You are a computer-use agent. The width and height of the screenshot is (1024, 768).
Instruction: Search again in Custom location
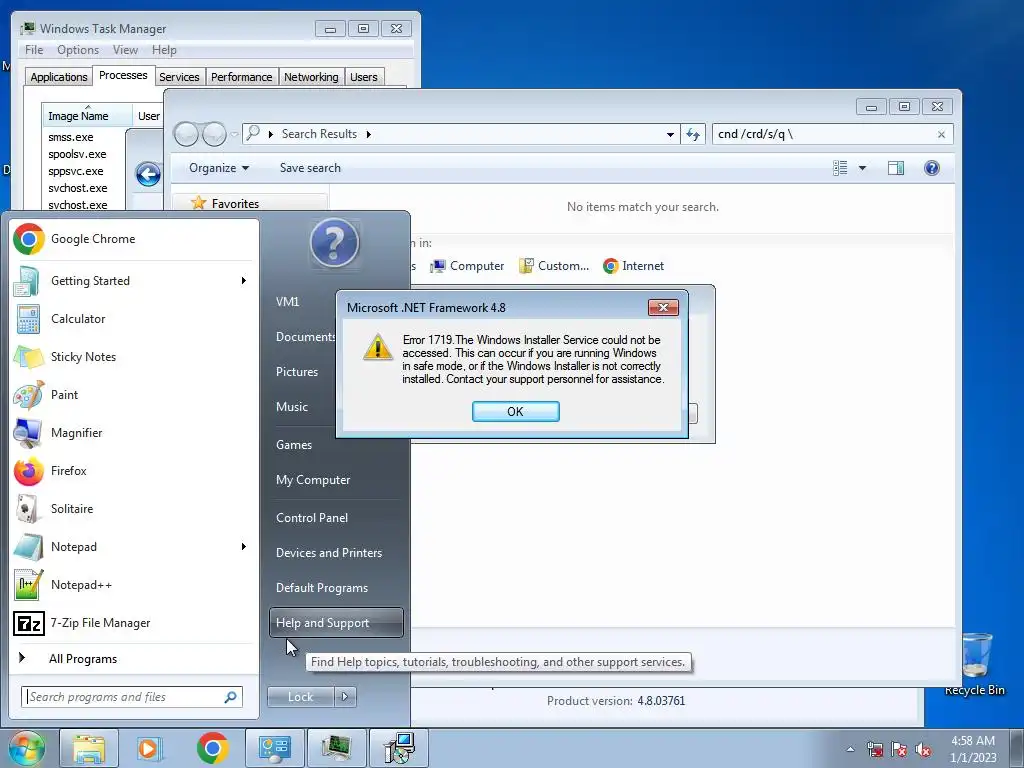pyautogui.click(x=554, y=266)
